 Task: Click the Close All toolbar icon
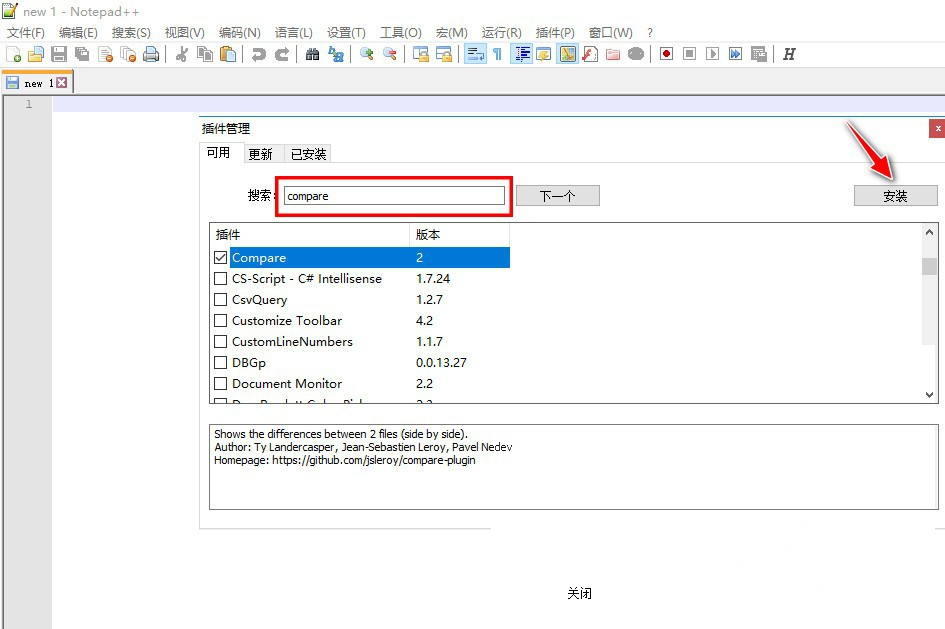pos(128,54)
